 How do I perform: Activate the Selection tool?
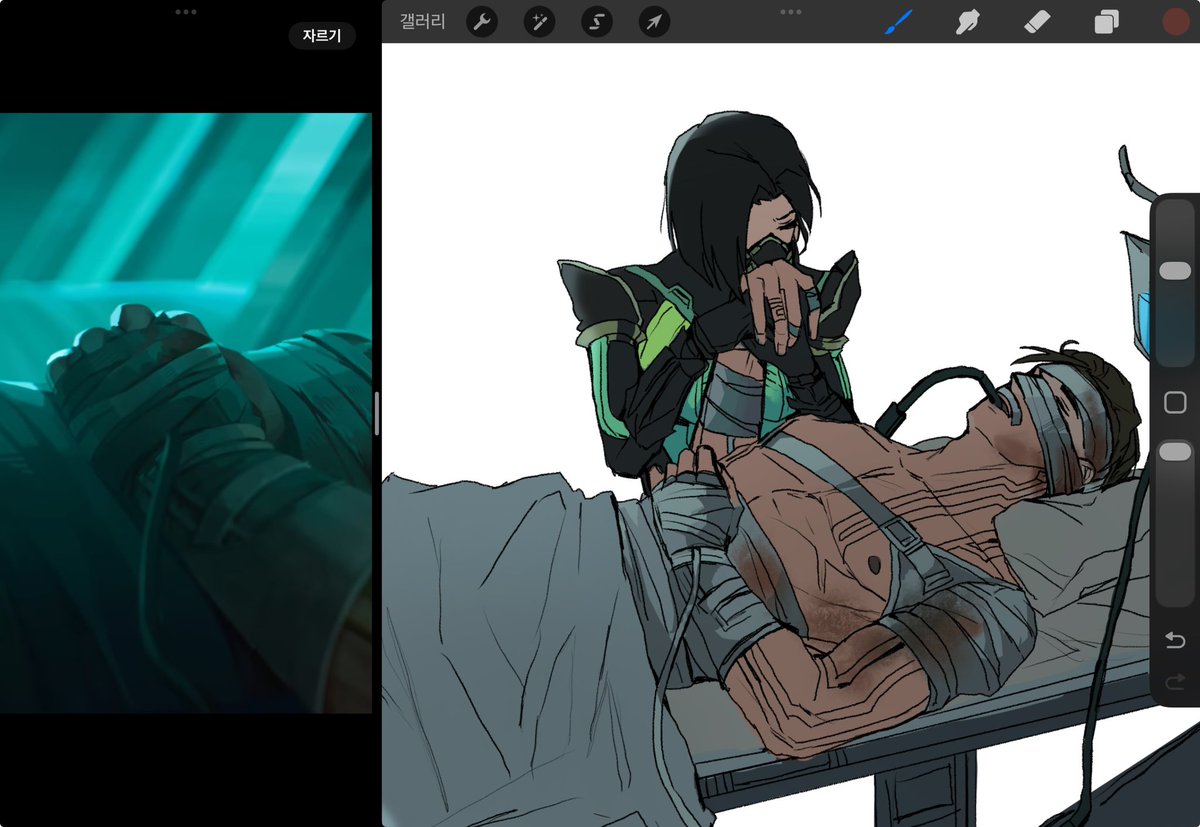597,22
